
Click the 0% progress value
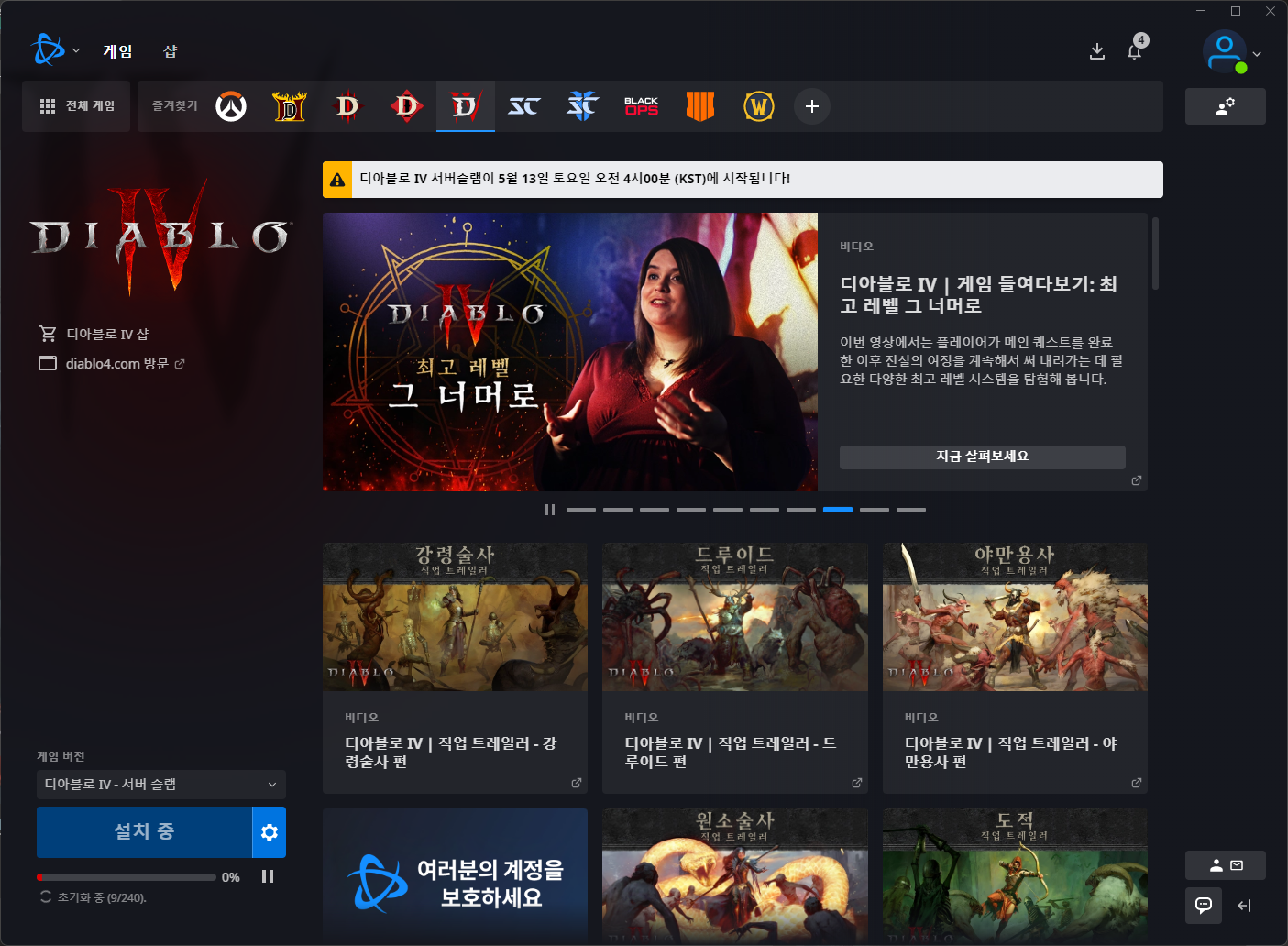231,877
